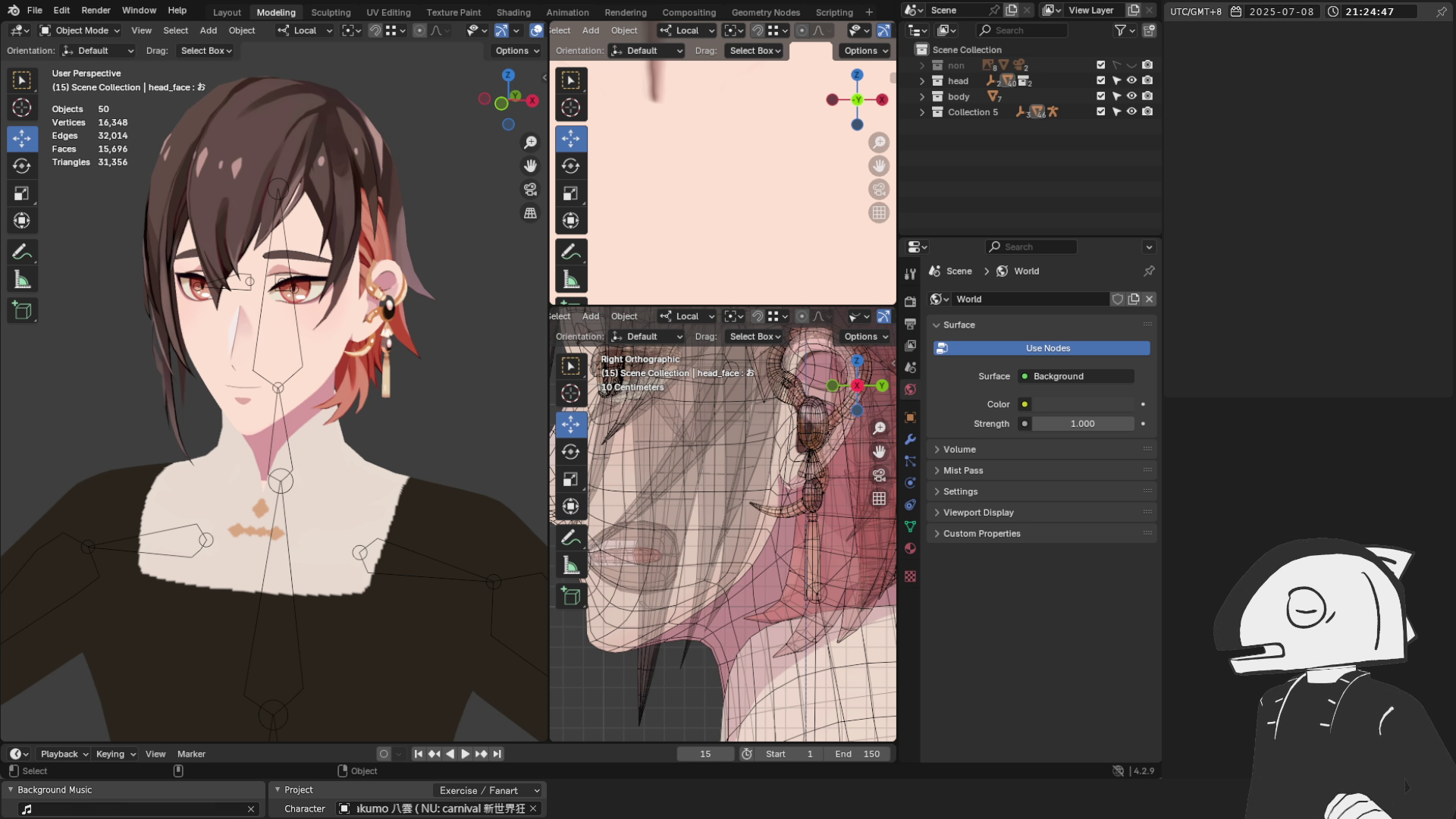Hide Collection 5 eye icon
Image resolution: width=1456 pixels, height=819 pixels.
click(1131, 111)
